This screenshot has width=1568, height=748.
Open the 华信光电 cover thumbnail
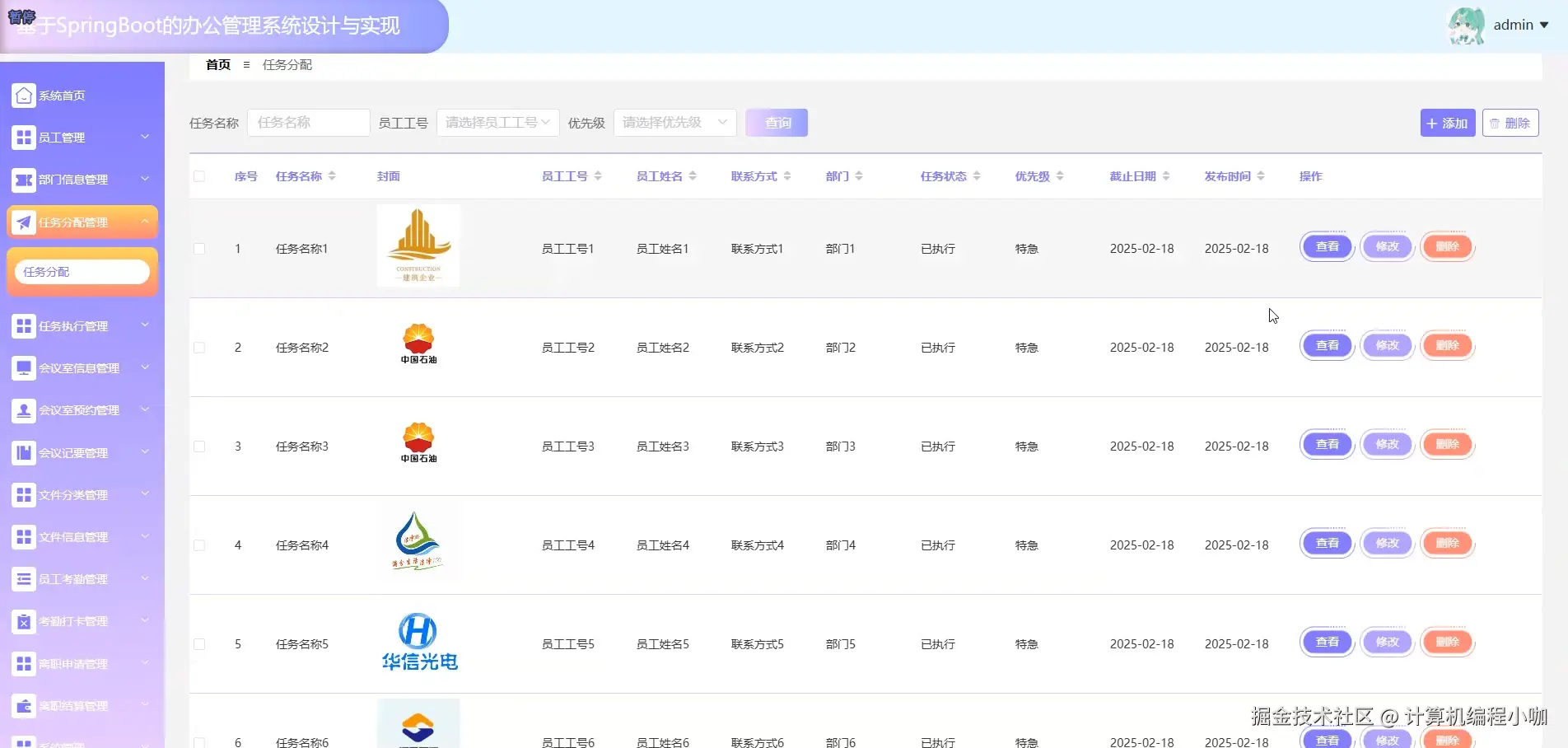point(419,643)
